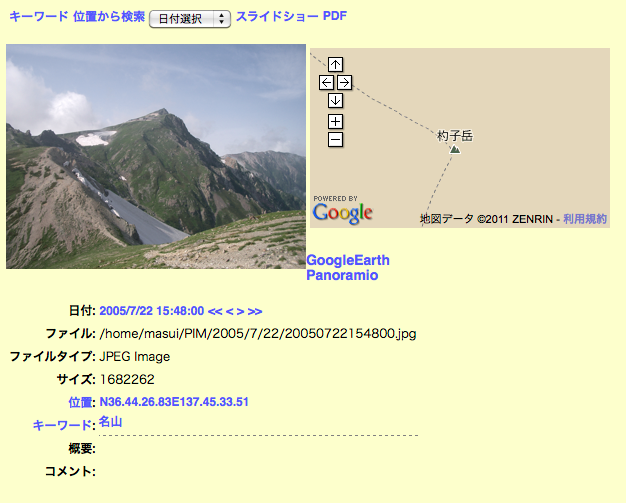Pan the map left with the arrow
The height and width of the screenshot is (503, 626).
[x=327, y=83]
